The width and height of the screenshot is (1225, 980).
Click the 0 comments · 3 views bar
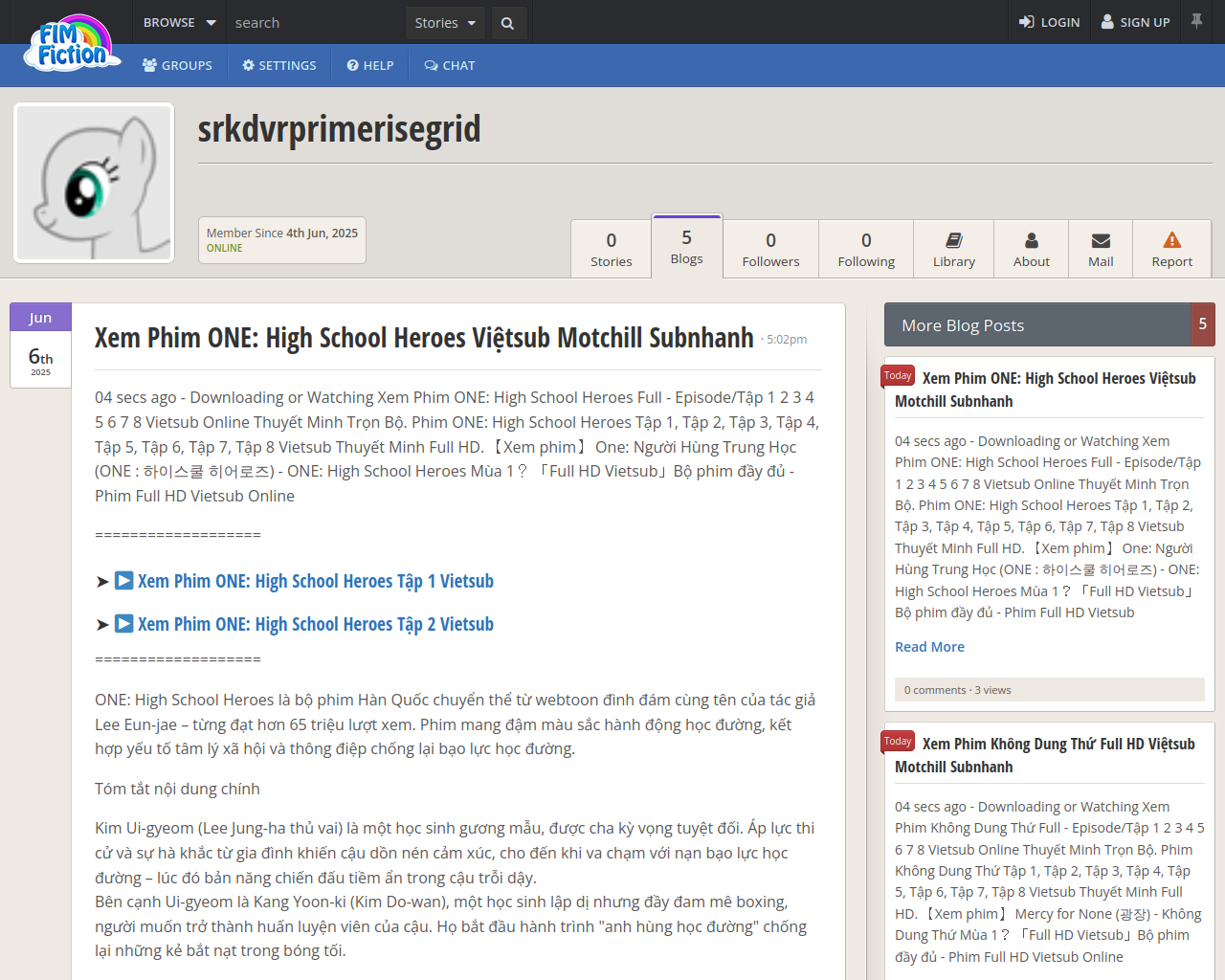click(1050, 690)
